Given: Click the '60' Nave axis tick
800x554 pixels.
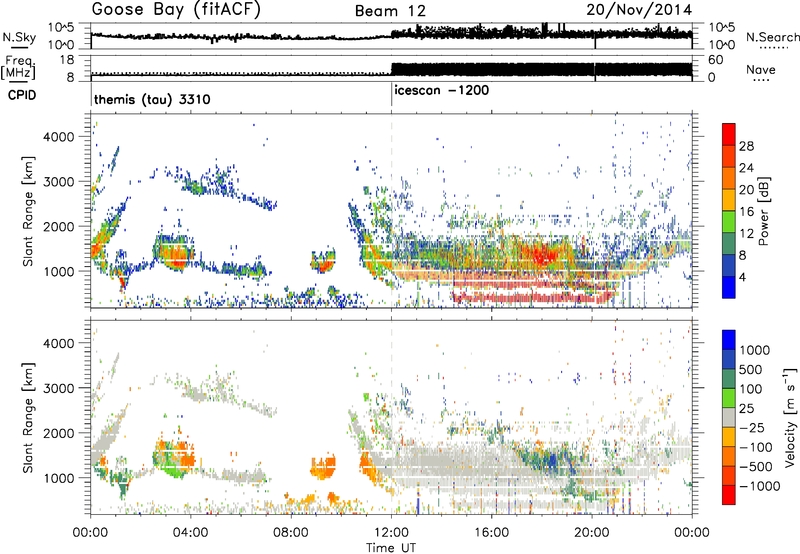Looking at the screenshot, I should (715, 60).
